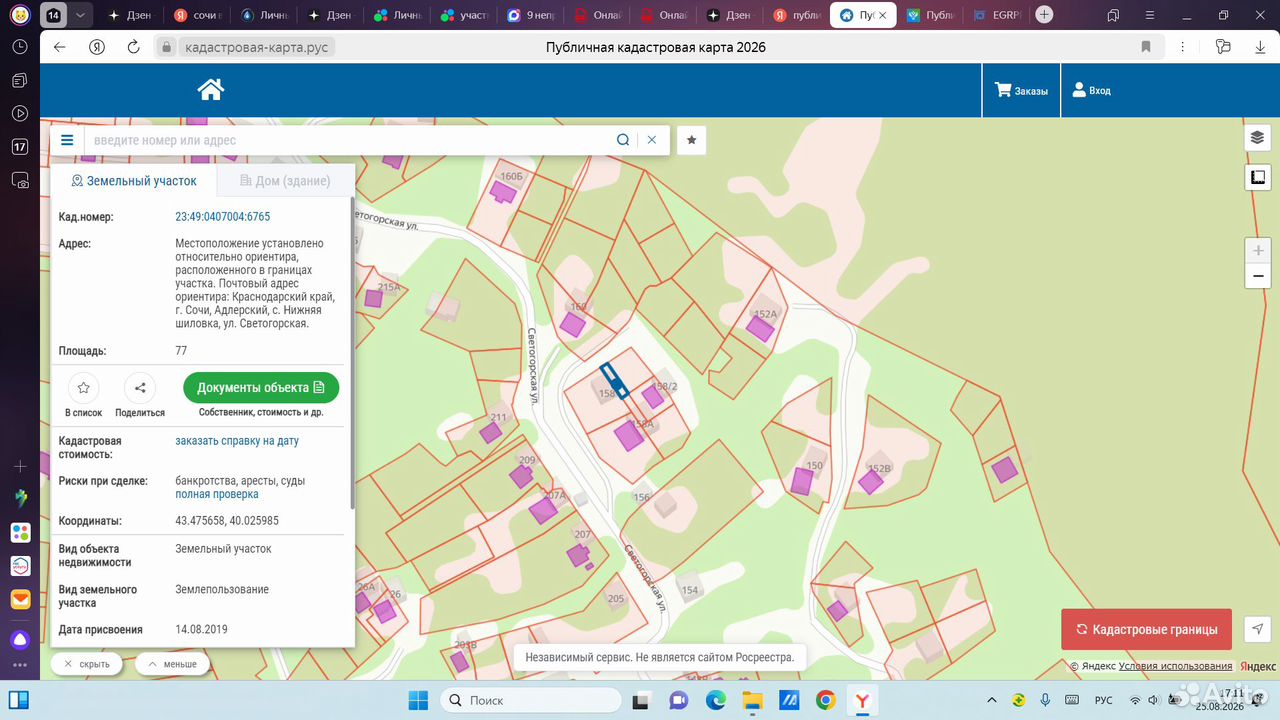The width and height of the screenshot is (1280, 720).
Task: Click the Землепользование value
Action: pyautogui.click(x=222, y=589)
